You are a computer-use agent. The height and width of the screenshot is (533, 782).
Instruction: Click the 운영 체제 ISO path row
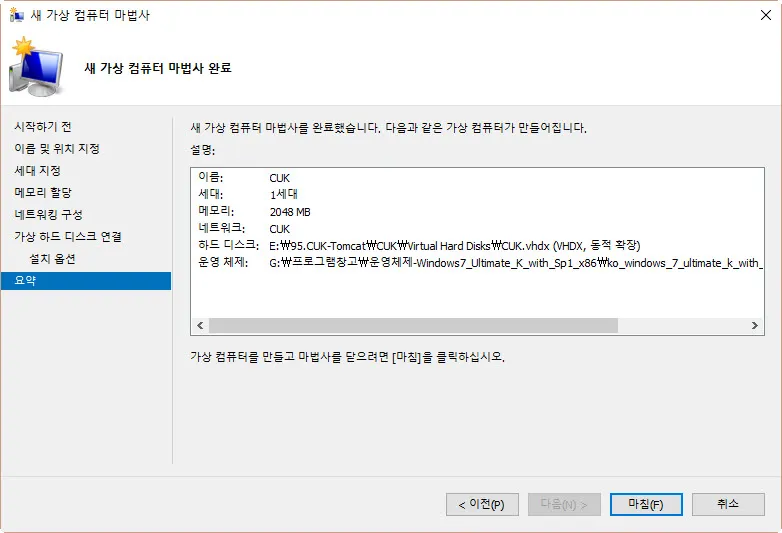click(x=480, y=263)
